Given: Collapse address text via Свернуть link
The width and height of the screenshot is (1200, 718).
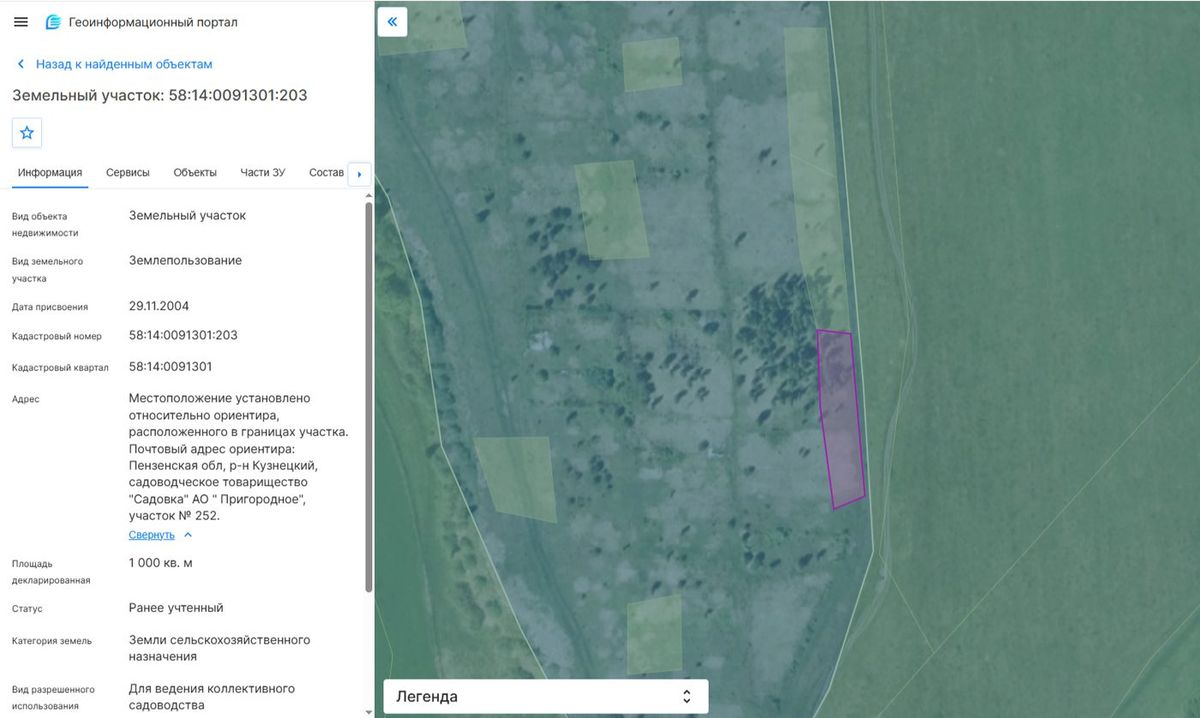Looking at the screenshot, I should click(152, 535).
